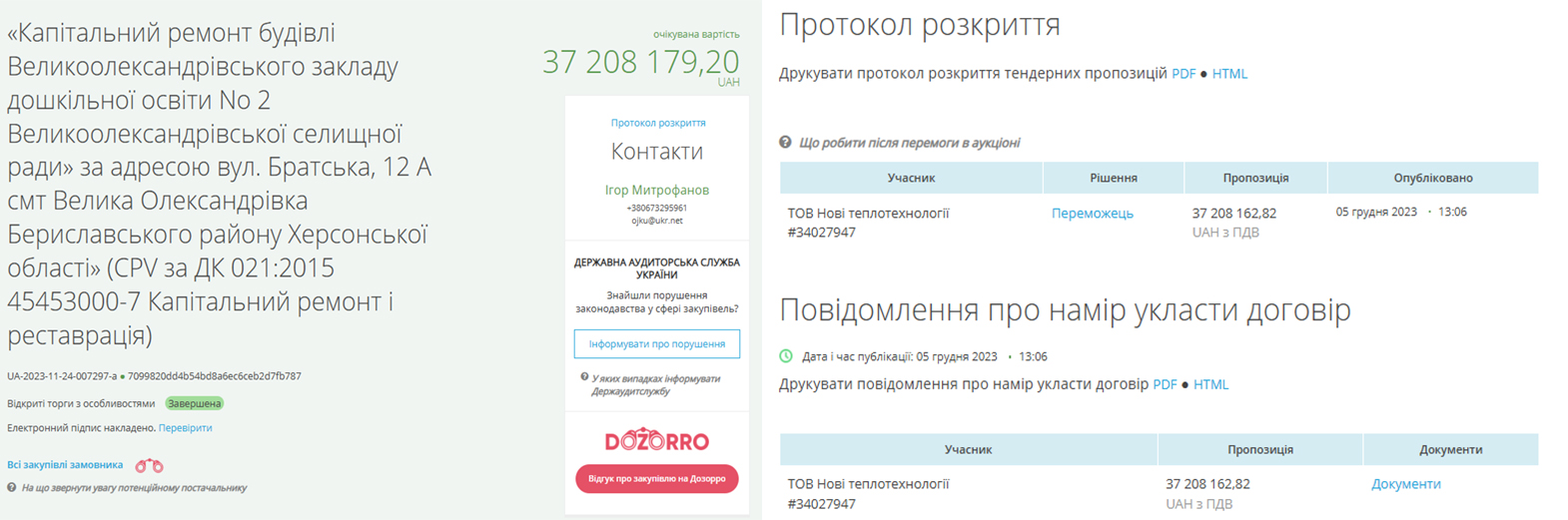1568x520 pixels.
Task: Download contract intent notice as PDF
Action: click(1165, 384)
